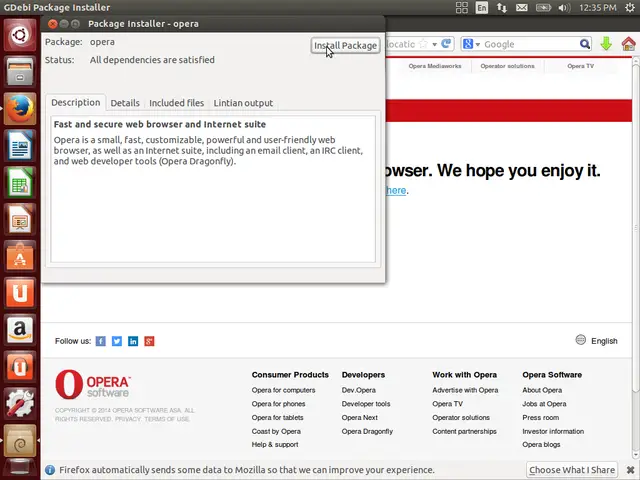Click the Choose What I Share button

point(572,470)
